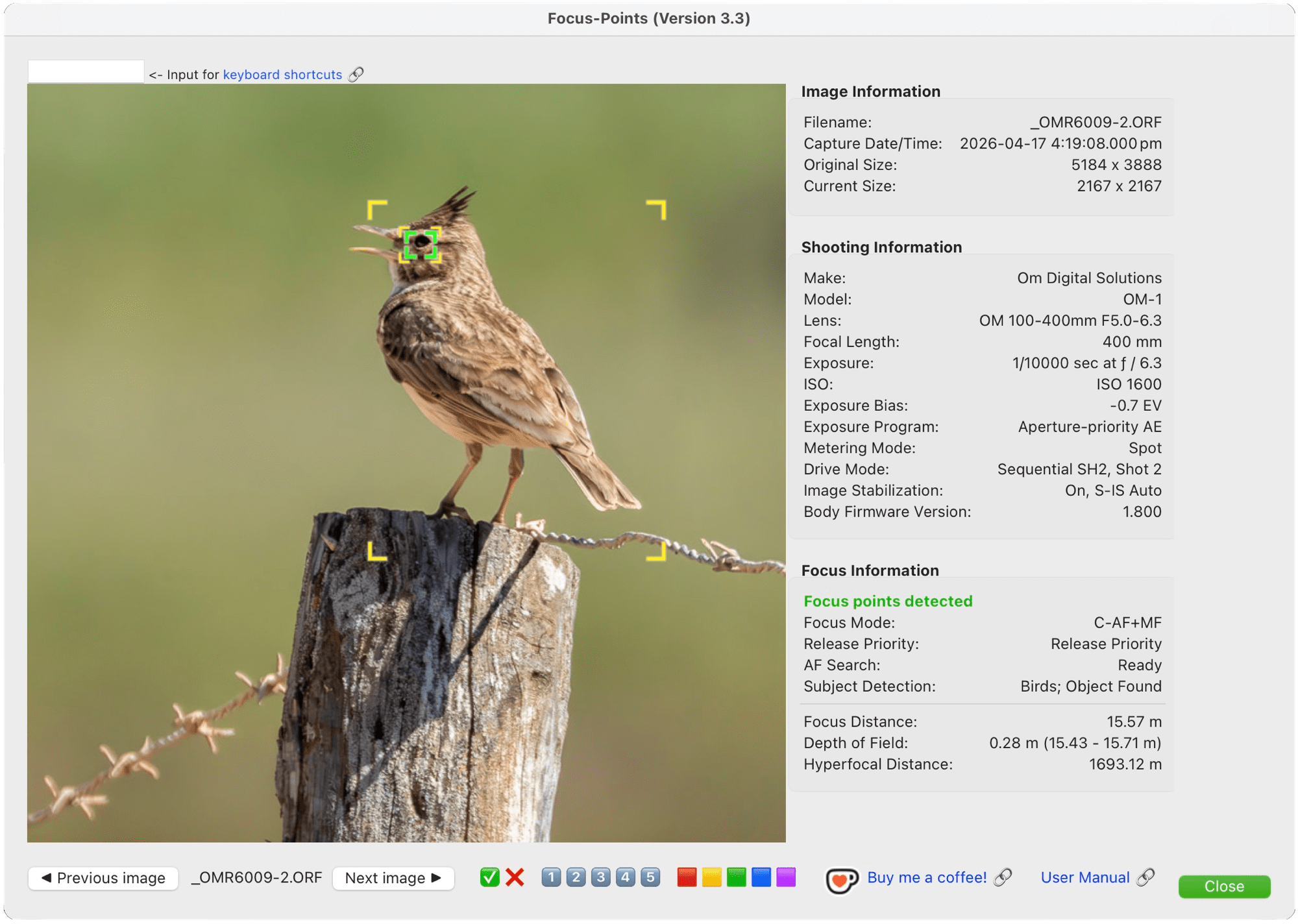Click the coffee cup heart icon
This screenshot has width=1298, height=924.
point(841,880)
